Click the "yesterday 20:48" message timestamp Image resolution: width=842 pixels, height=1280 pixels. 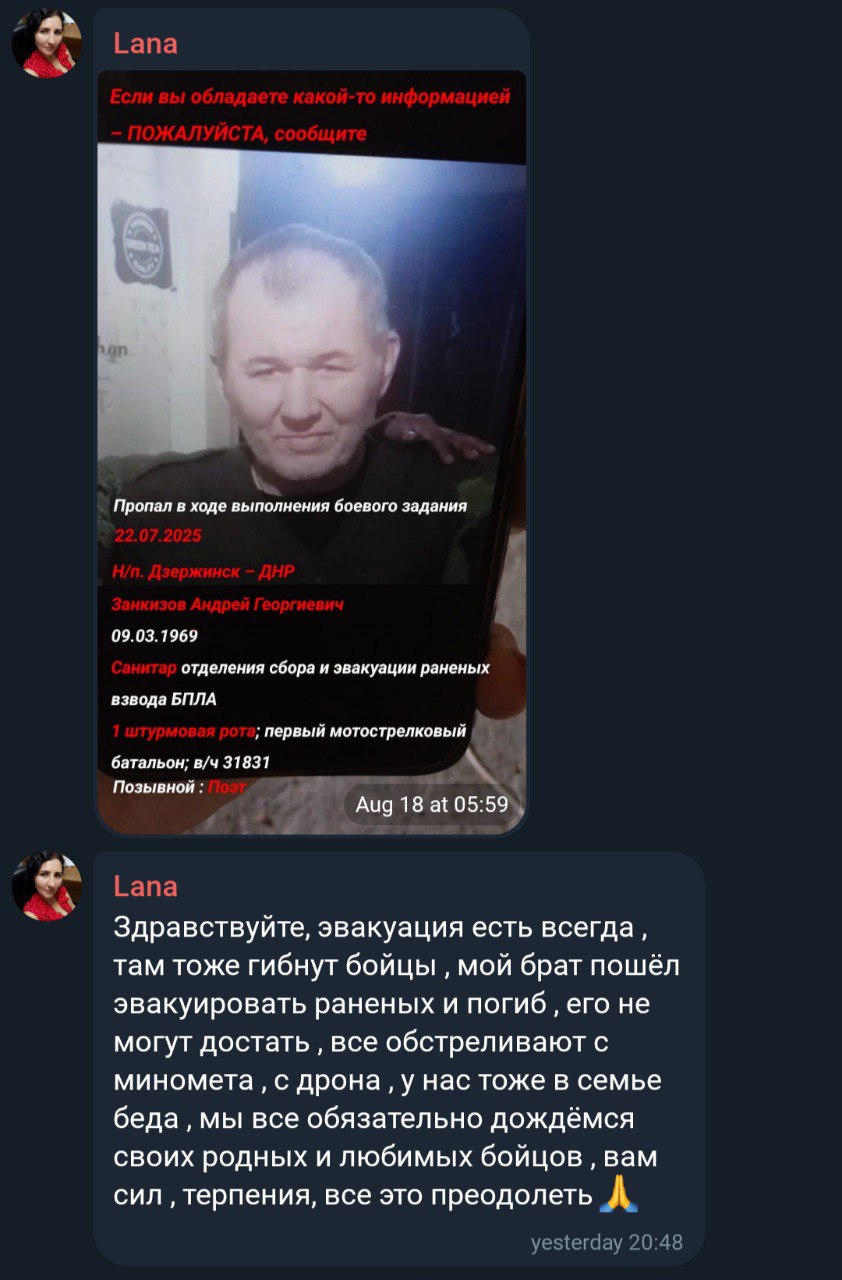[606, 1243]
